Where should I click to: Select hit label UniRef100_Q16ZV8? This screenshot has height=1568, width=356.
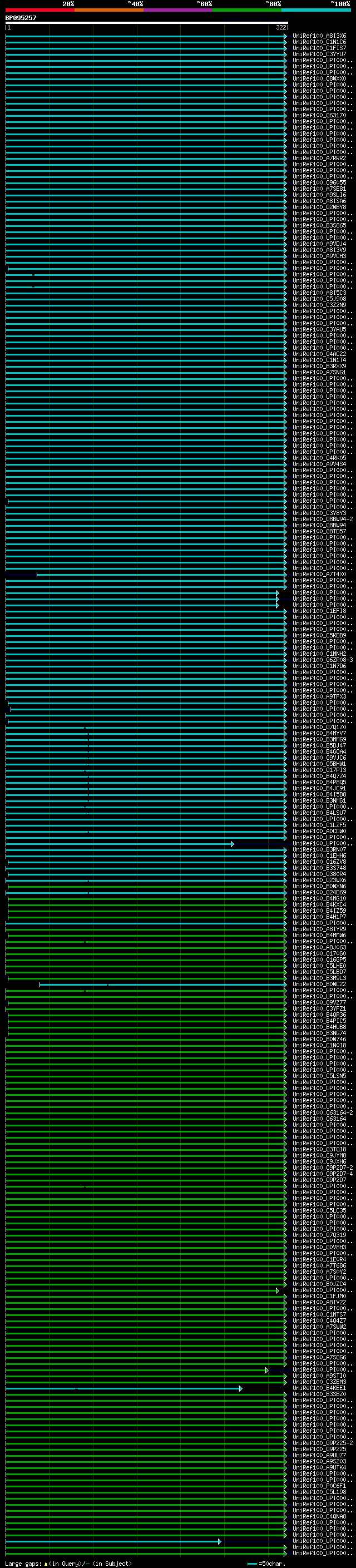coord(319,861)
